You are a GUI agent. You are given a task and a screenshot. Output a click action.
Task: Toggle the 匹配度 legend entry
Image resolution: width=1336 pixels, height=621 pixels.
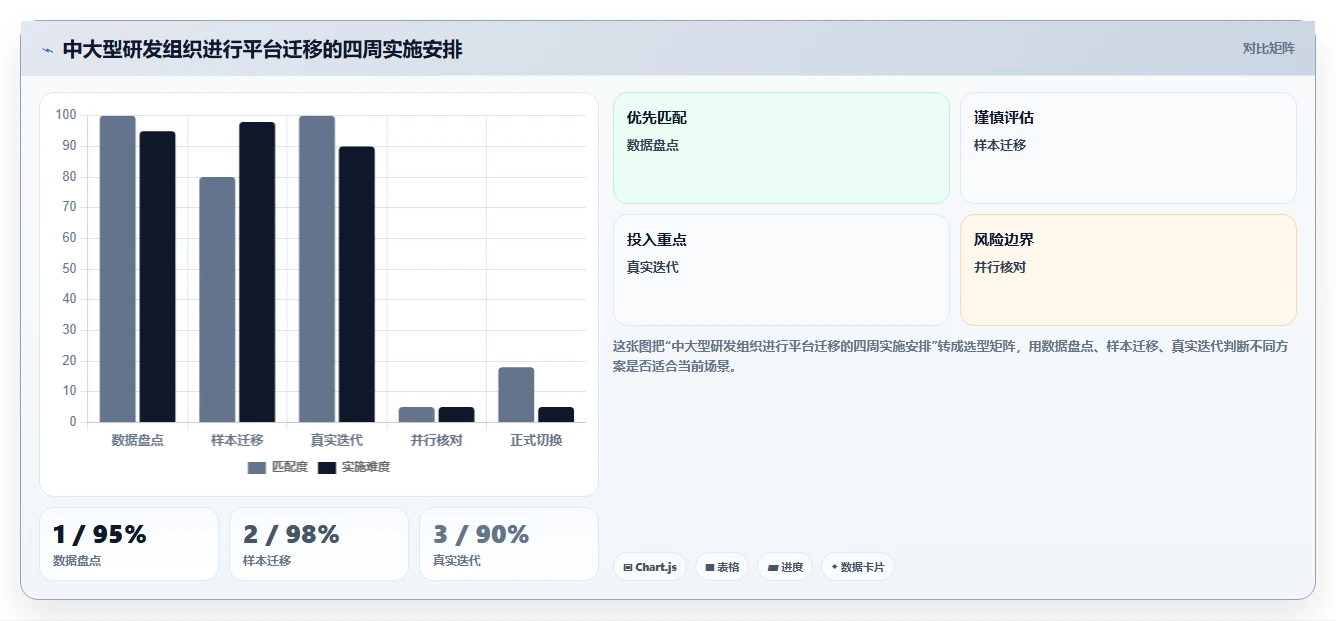[x=278, y=467]
